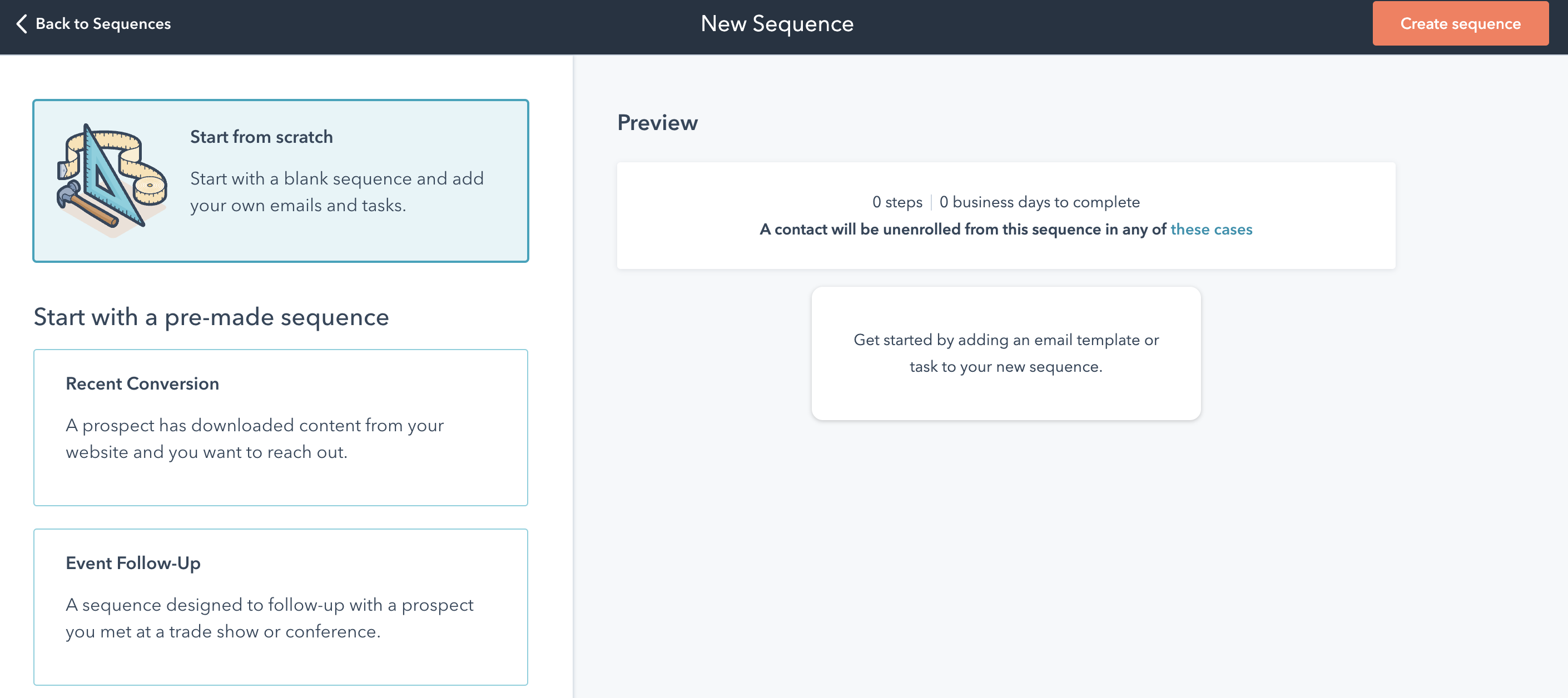
Task: Click the ruler and hammer illustration
Action: pyautogui.click(x=112, y=180)
